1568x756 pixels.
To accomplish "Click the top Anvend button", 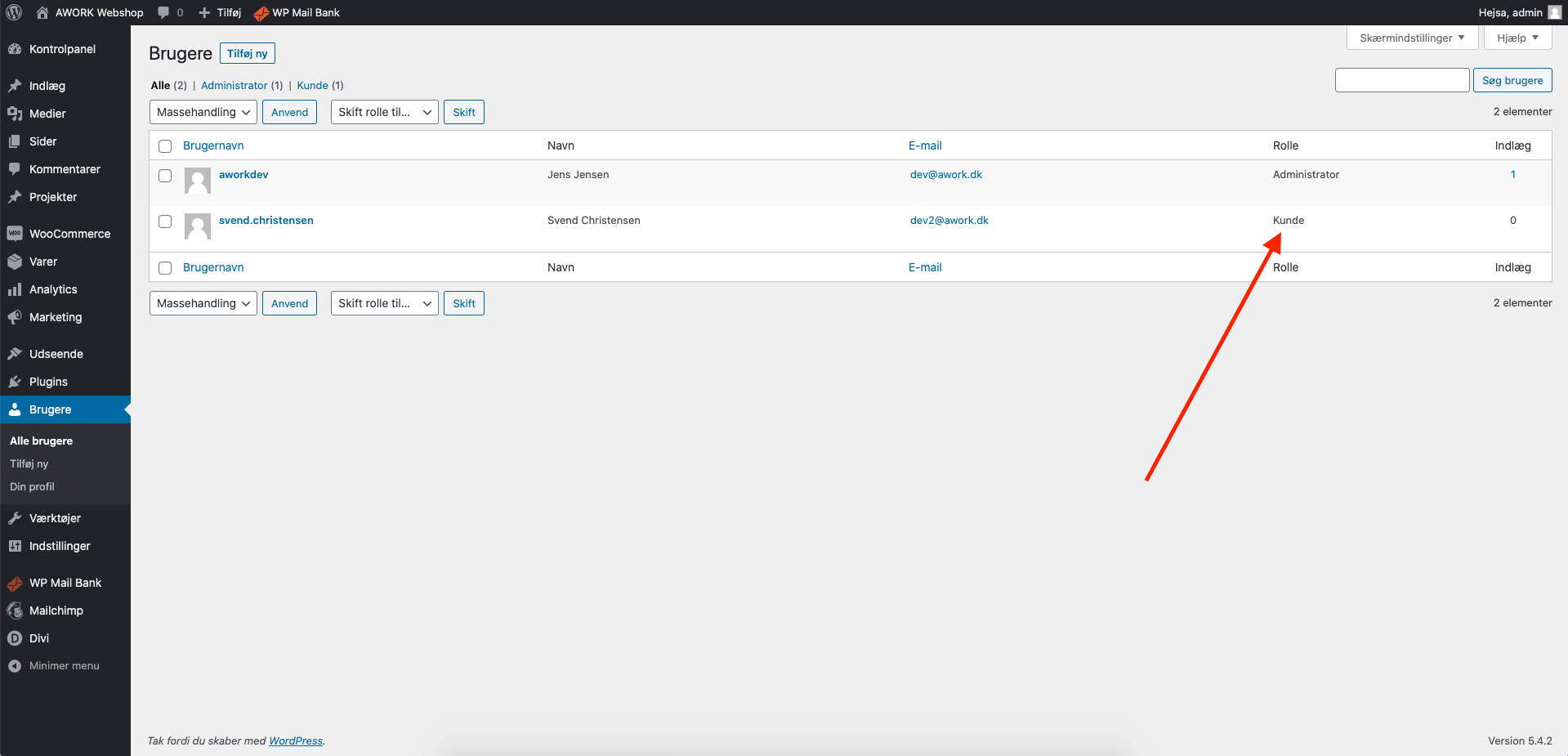I will (289, 112).
